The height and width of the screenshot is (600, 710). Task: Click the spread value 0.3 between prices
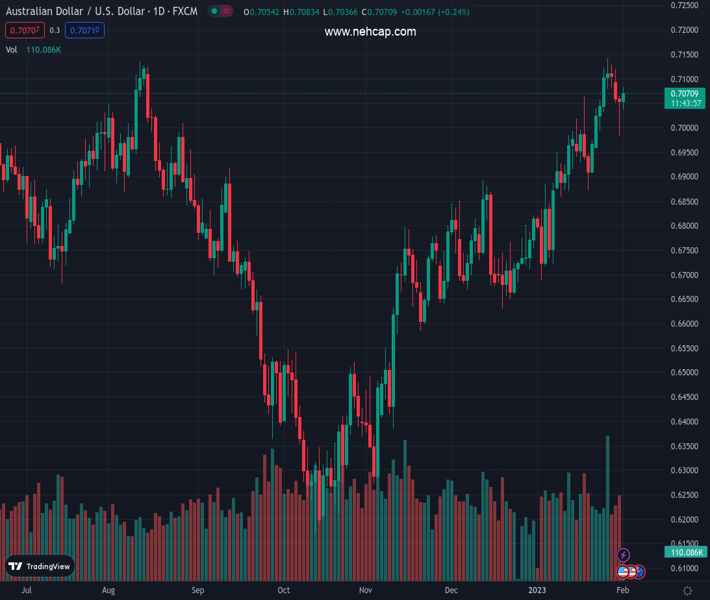tap(55, 30)
